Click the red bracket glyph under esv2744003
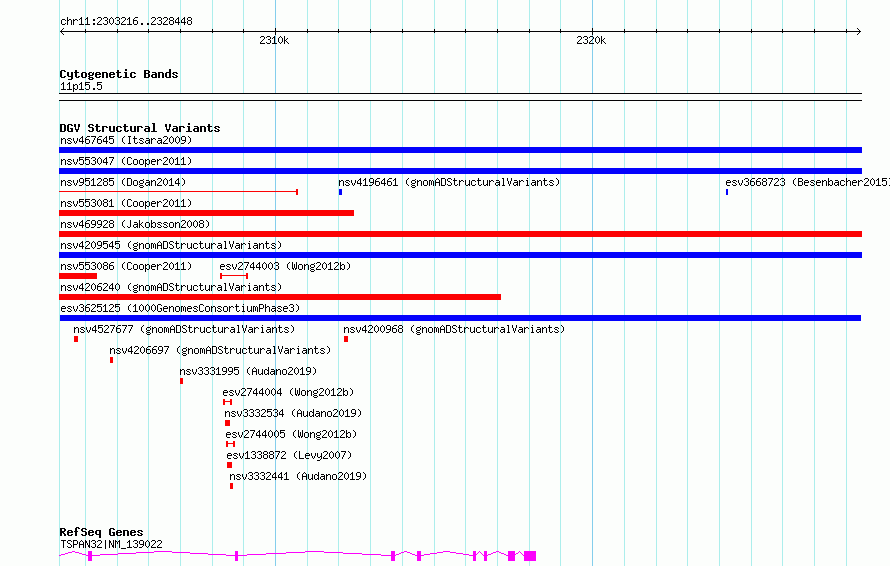 click(234, 276)
